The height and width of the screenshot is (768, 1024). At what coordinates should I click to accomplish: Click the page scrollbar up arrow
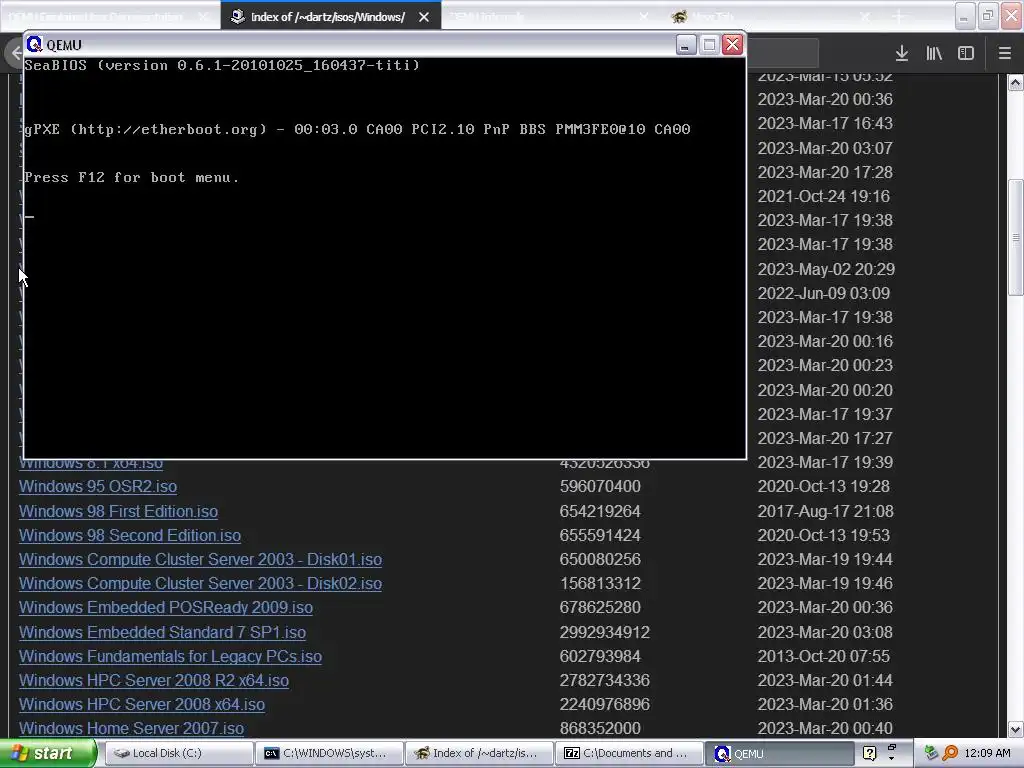[x=1016, y=82]
